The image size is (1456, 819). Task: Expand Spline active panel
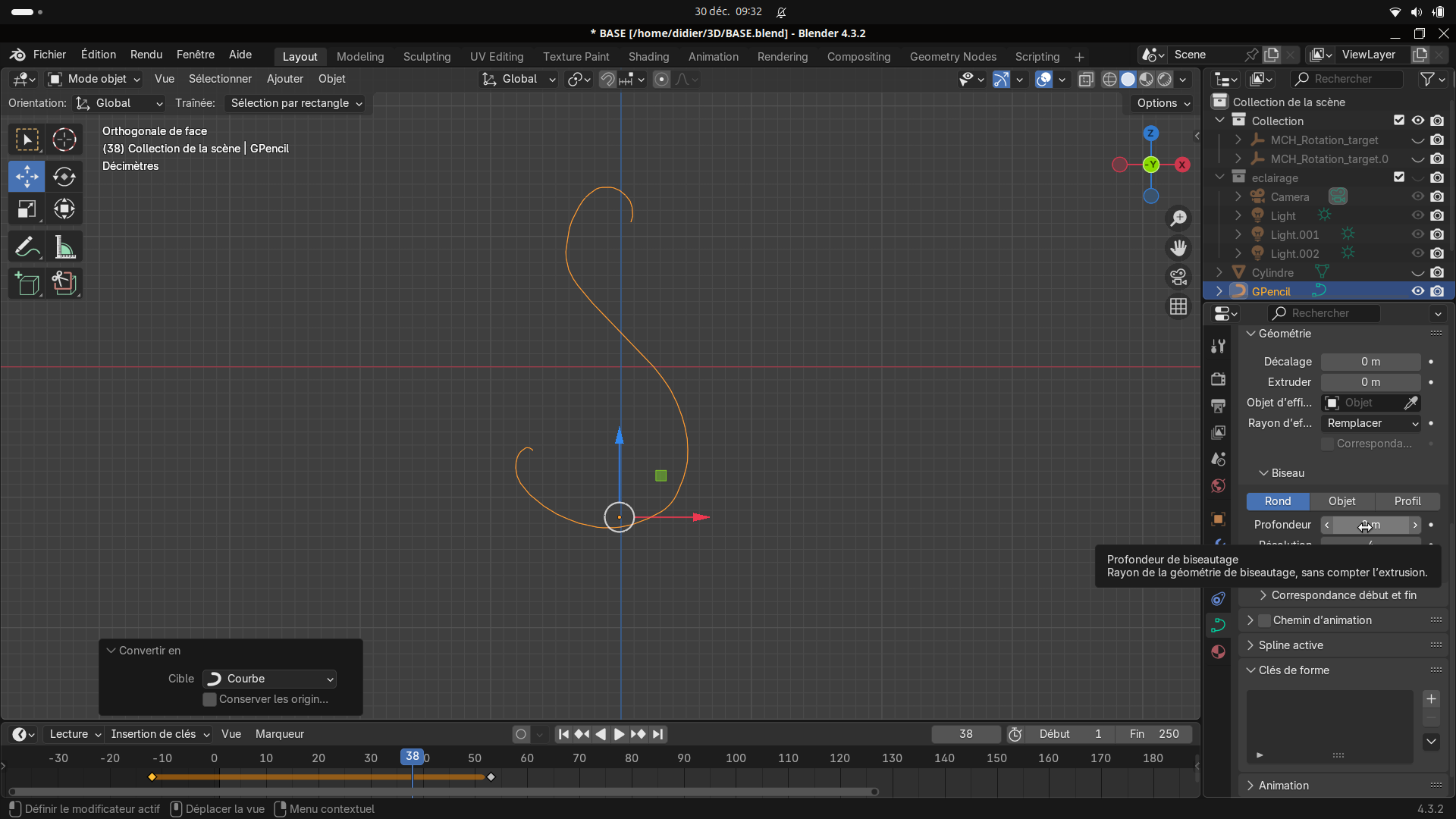click(1291, 645)
